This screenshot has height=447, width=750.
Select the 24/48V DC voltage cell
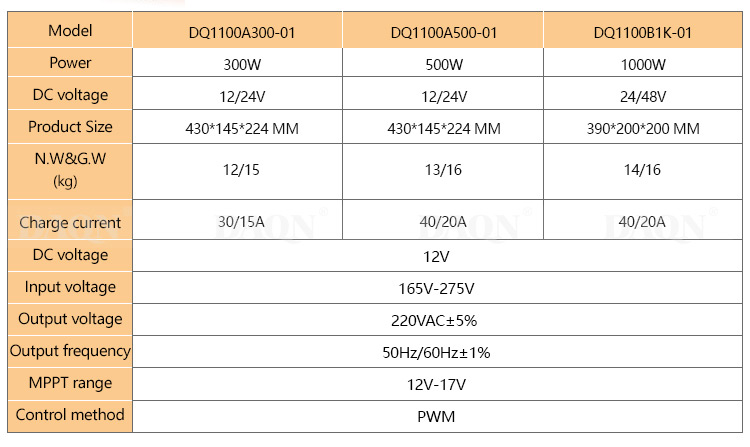pos(643,94)
